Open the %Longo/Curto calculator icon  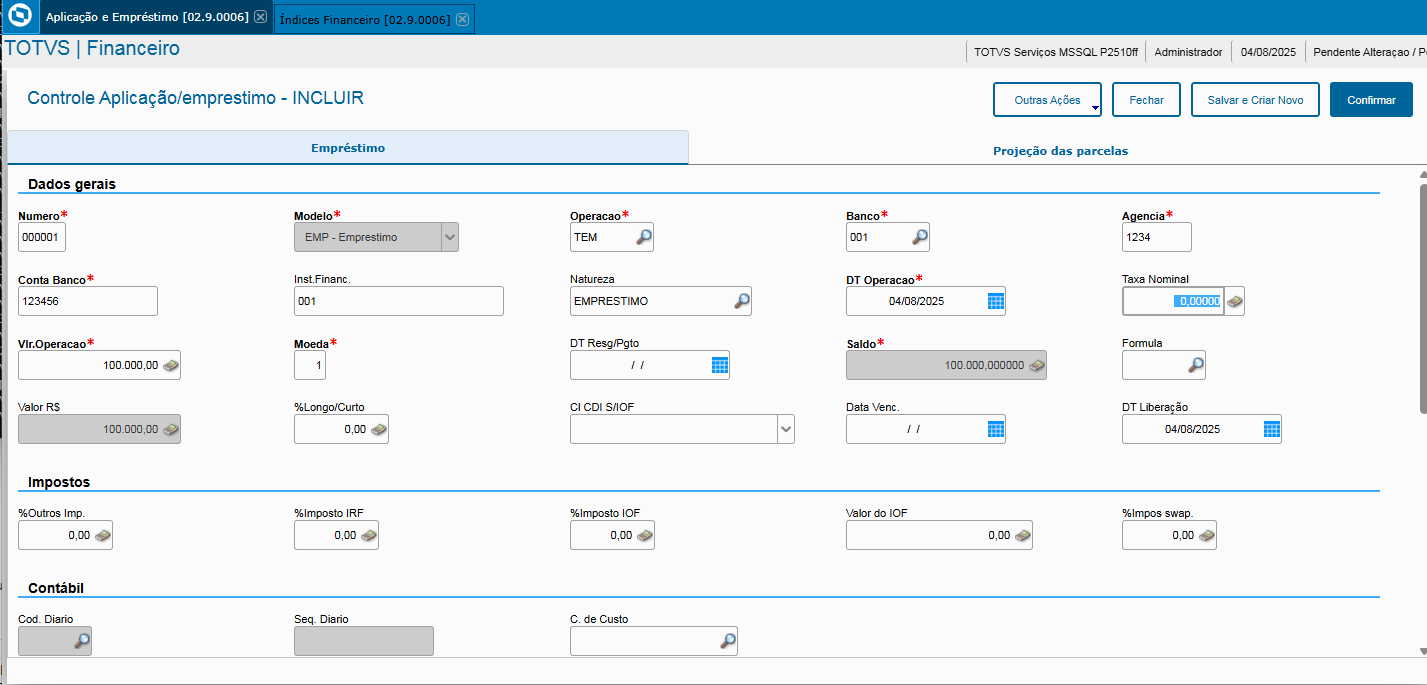coord(379,430)
